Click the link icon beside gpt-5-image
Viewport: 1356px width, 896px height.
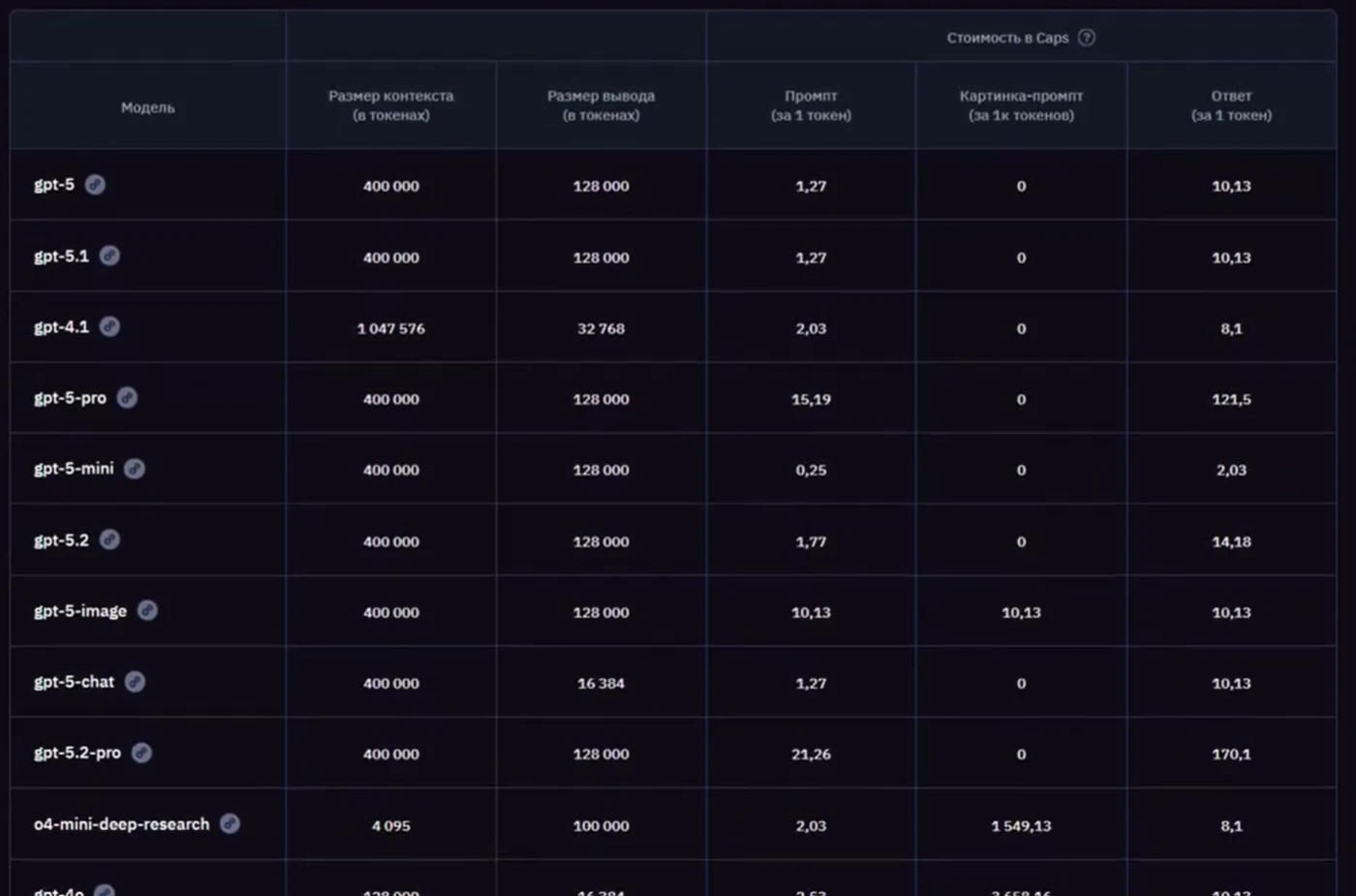pyautogui.click(x=147, y=610)
